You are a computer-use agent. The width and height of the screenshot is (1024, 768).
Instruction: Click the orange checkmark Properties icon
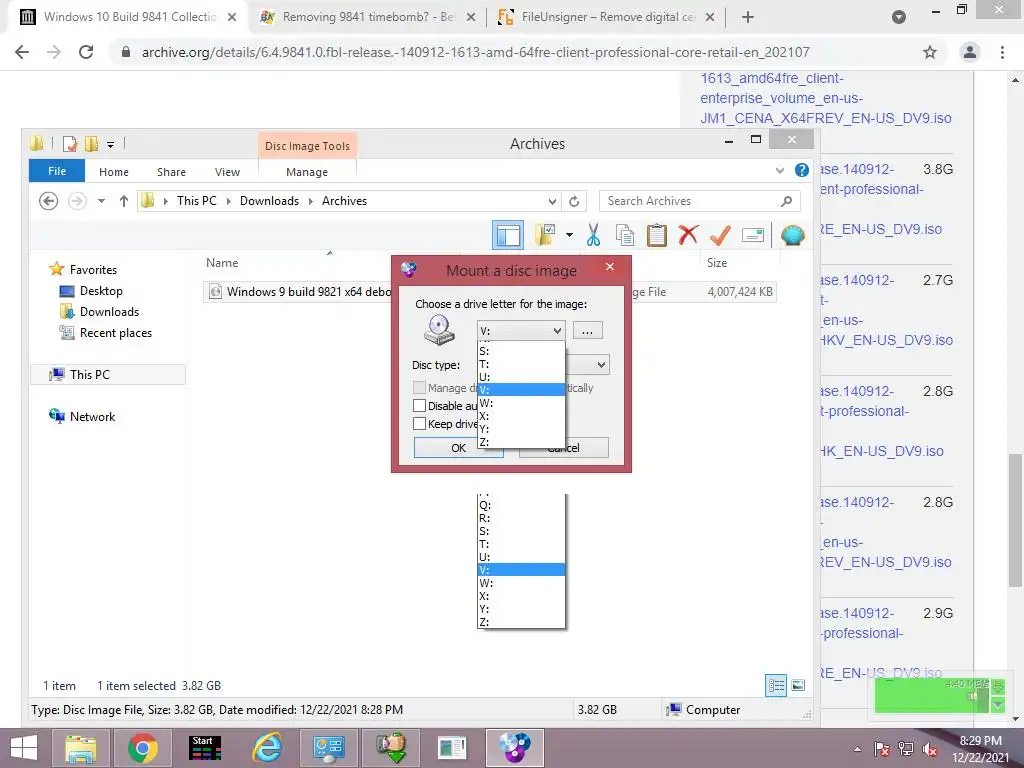[x=720, y=235]
